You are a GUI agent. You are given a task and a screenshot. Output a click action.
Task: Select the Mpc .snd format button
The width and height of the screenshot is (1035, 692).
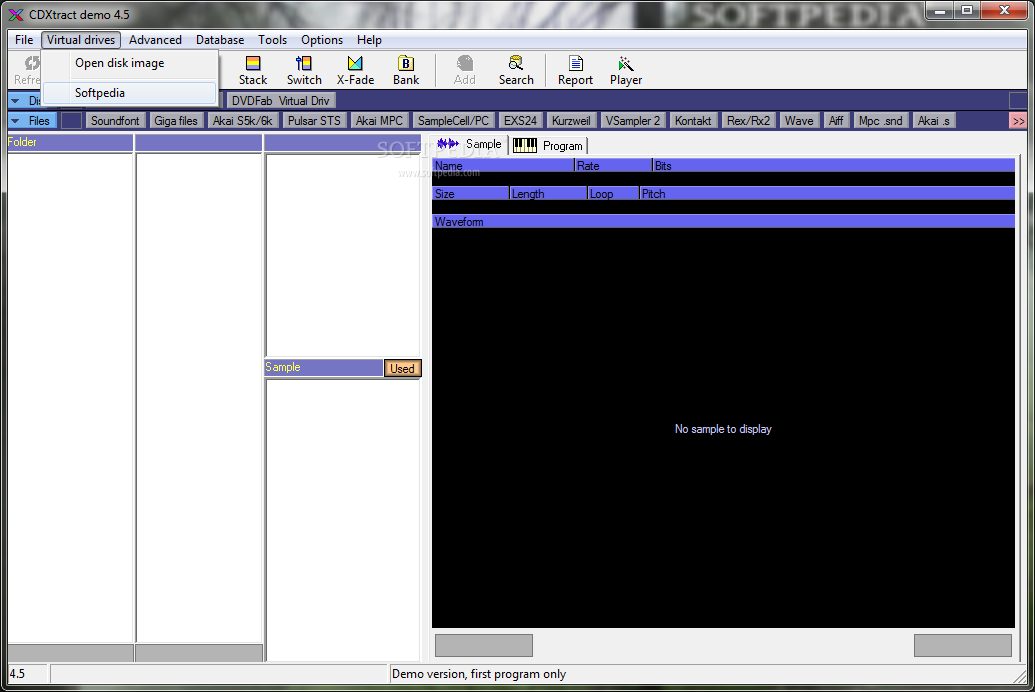881,121
